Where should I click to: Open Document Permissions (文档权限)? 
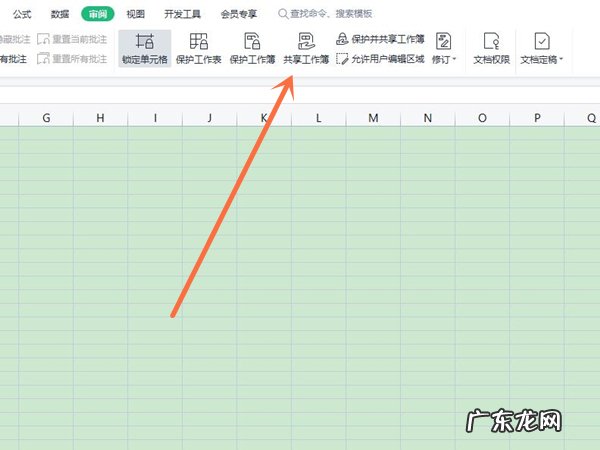[492, 48]
